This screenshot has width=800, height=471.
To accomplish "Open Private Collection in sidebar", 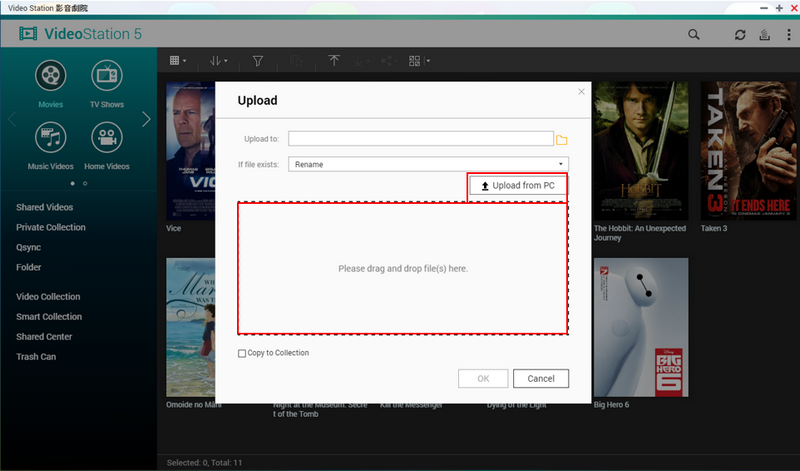I will coord(51,227).
